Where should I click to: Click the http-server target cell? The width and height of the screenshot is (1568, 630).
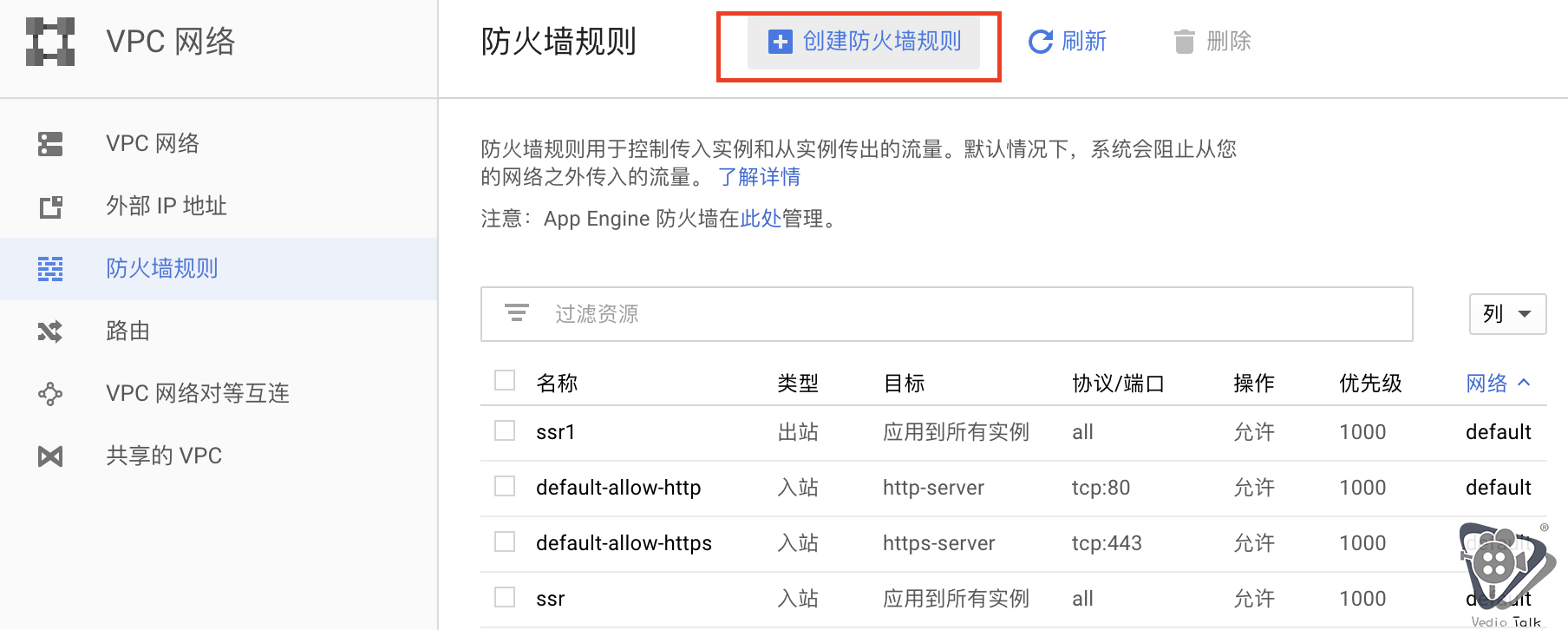coord(933,487)
